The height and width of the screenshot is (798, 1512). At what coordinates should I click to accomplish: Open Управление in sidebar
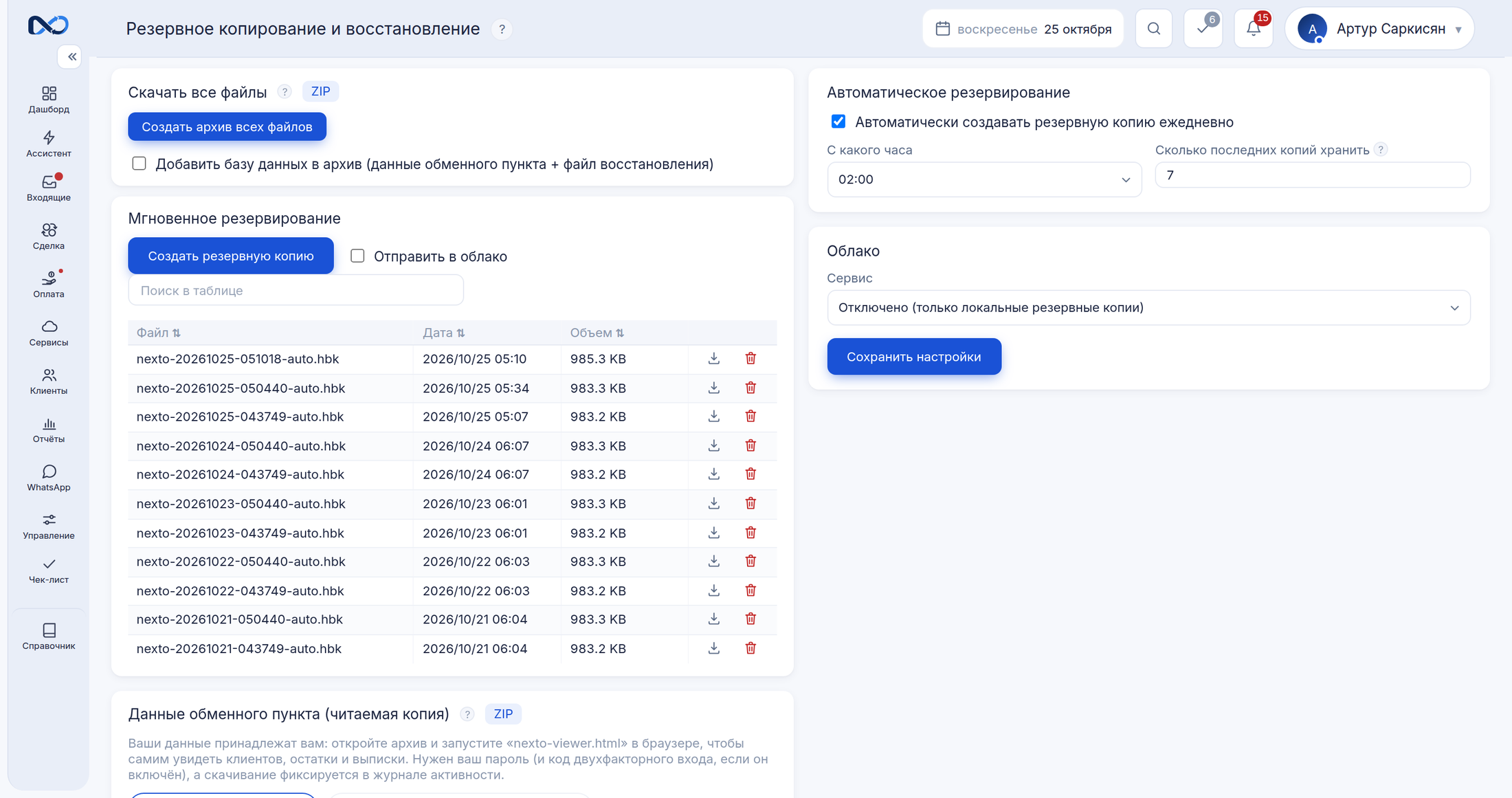tap(49, 527)
